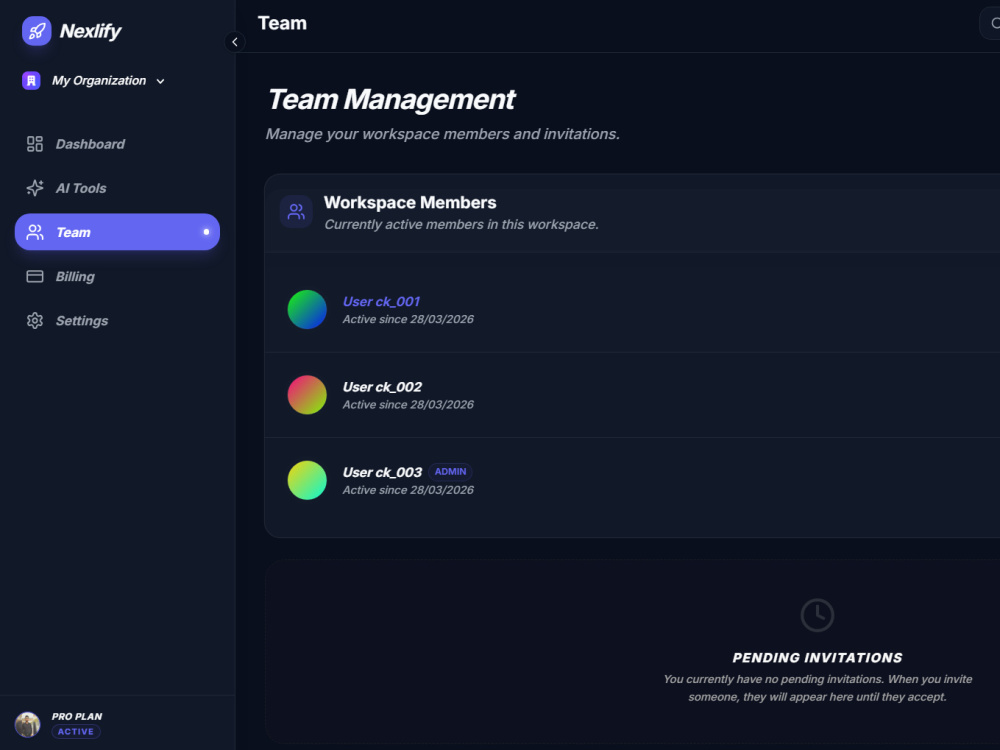
Task: Click the Nexlify brand name
Action: pyautogui.click(x=90, y=31)
